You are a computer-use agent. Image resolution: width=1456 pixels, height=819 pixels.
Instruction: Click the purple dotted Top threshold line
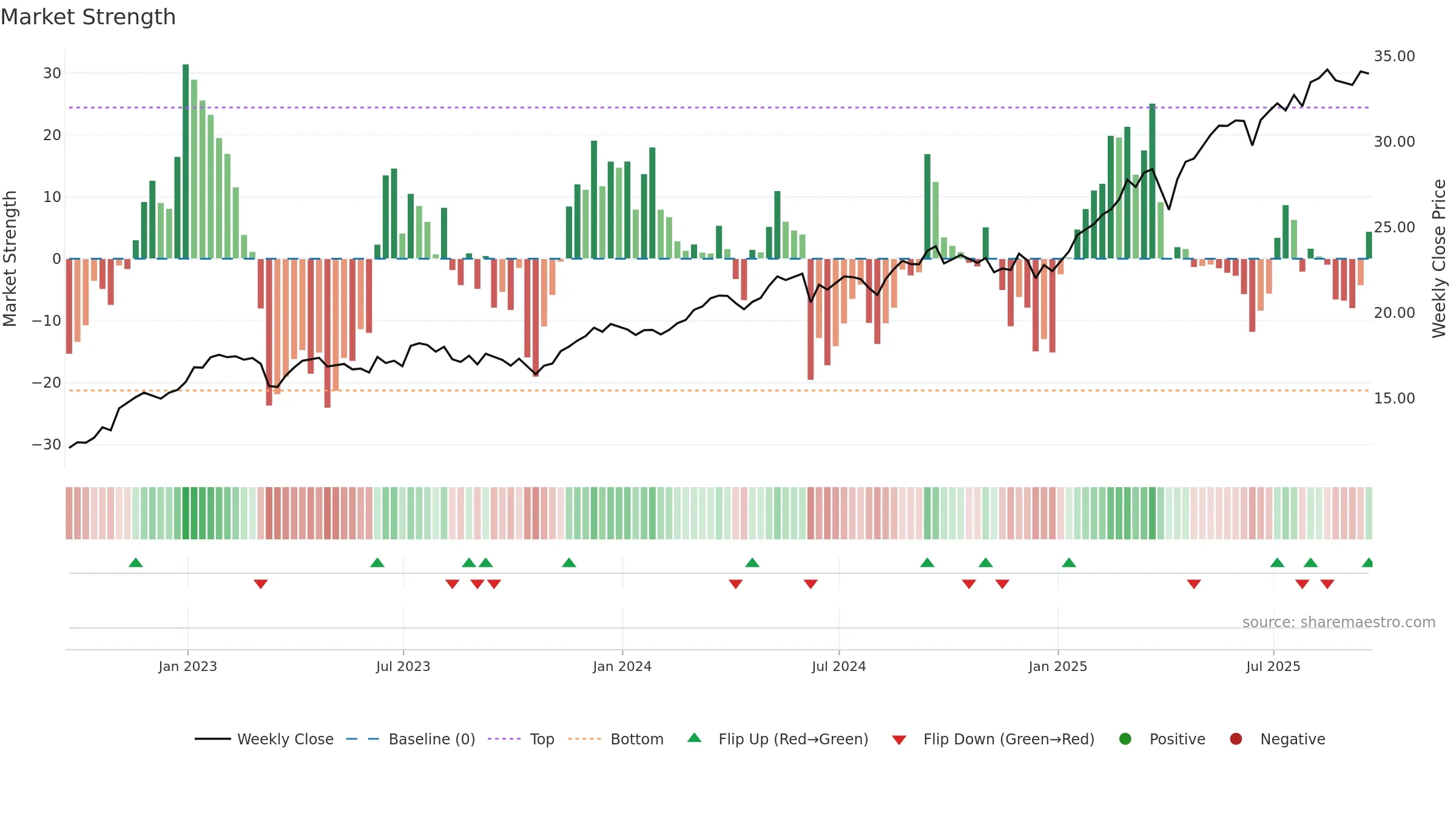pos(719,107)
